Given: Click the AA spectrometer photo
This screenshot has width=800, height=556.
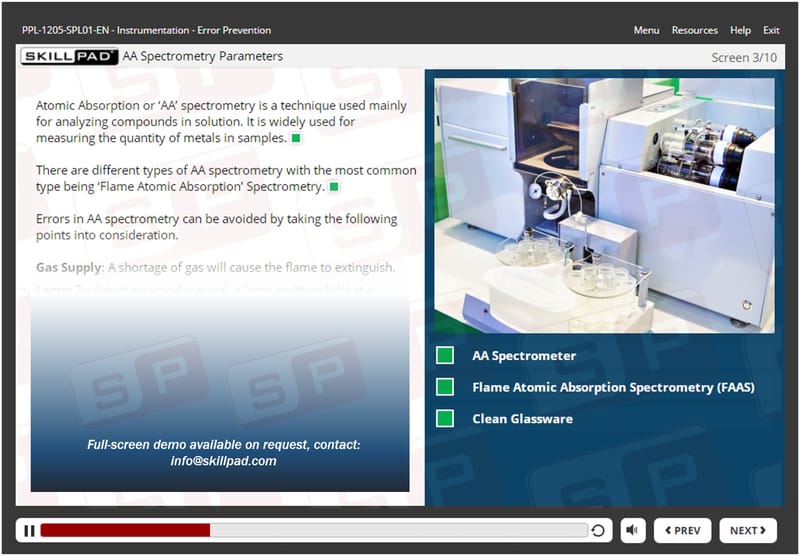Looking at the screenshot, I should [x=604, y=206].
